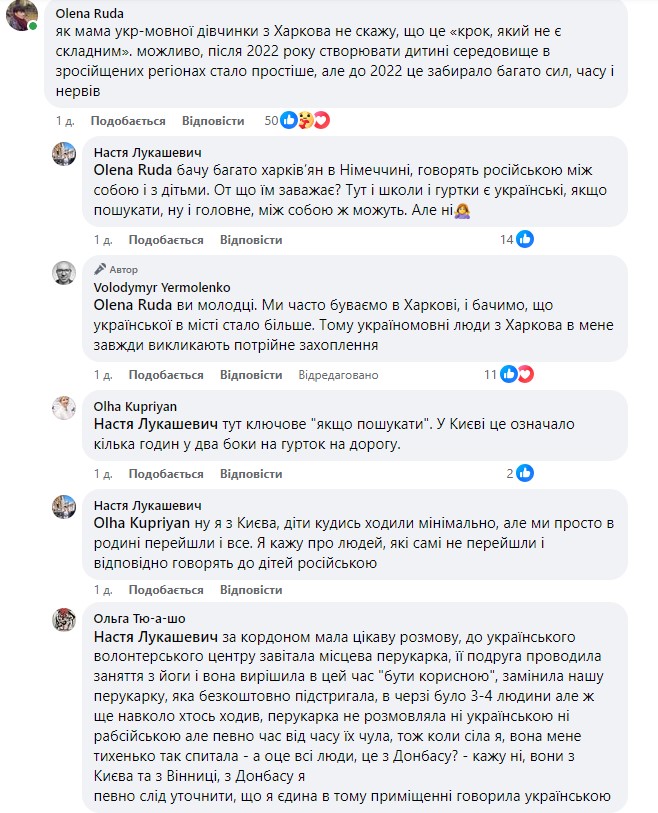Open reactions on Volodymyr Yermolenko's comment

point(517,375)
